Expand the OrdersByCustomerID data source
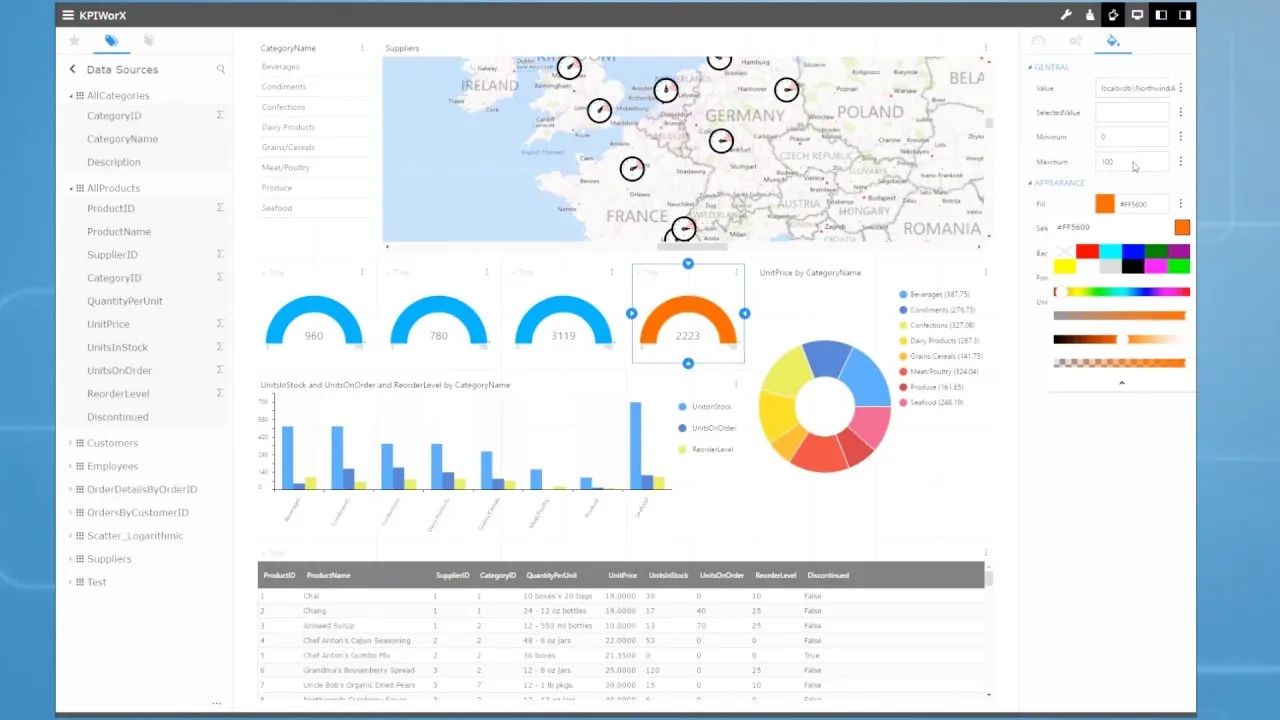 [x=71, y=512]
